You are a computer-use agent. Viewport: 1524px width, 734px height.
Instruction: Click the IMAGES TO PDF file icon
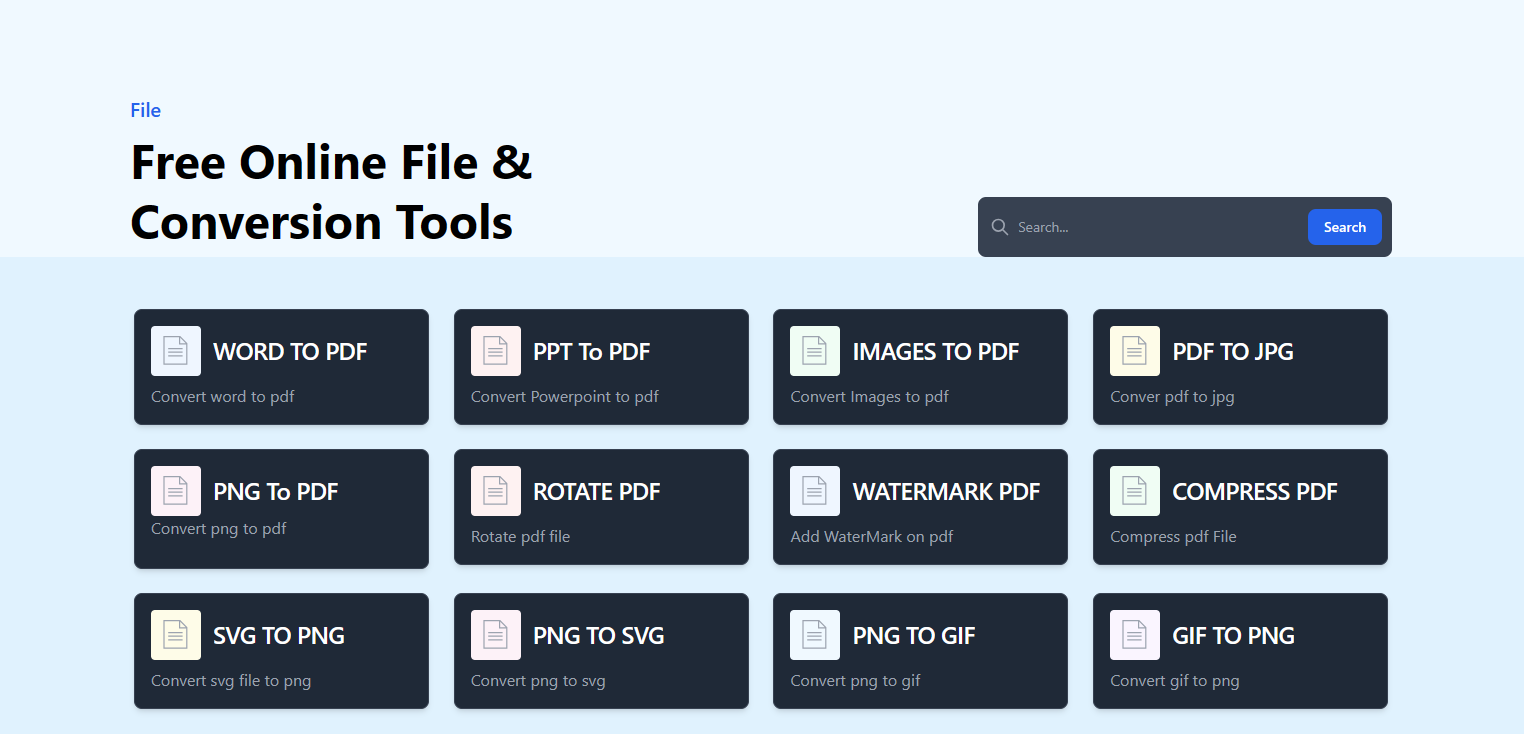(815, 351)
